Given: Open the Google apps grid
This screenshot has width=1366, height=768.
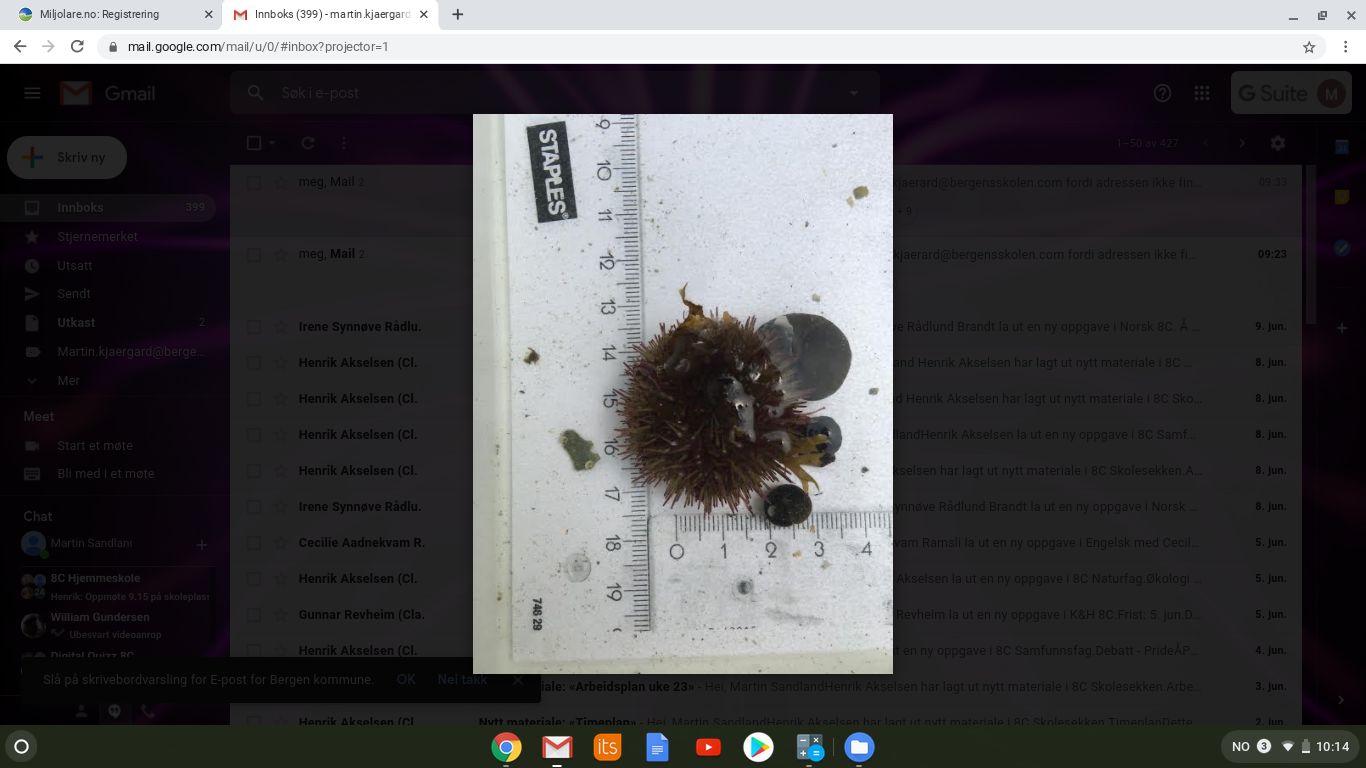Looking at the screenshot, I should [x=1202, y=93].
